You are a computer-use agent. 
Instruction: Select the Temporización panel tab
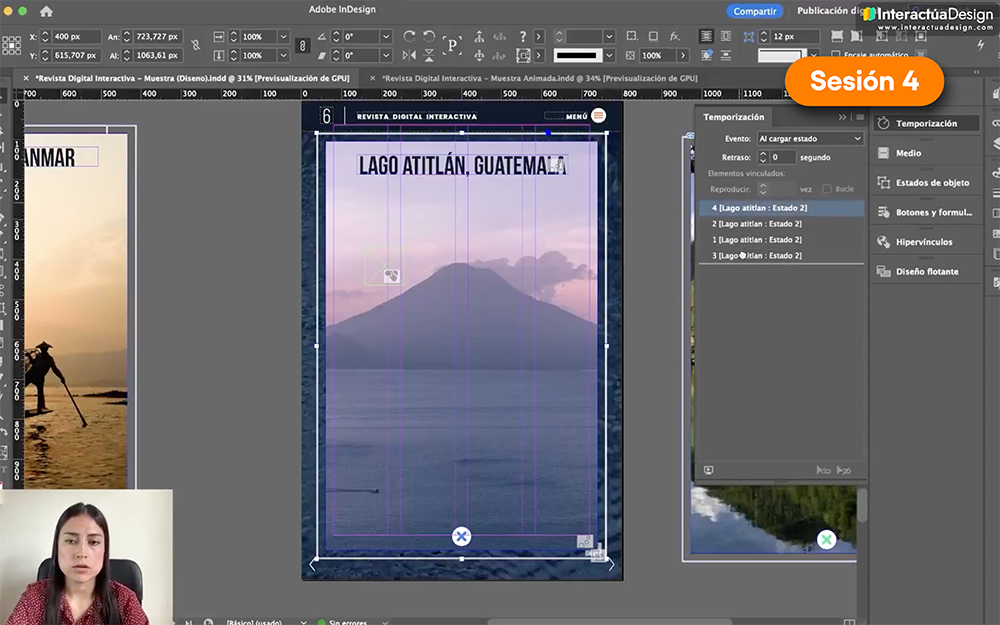733,117
